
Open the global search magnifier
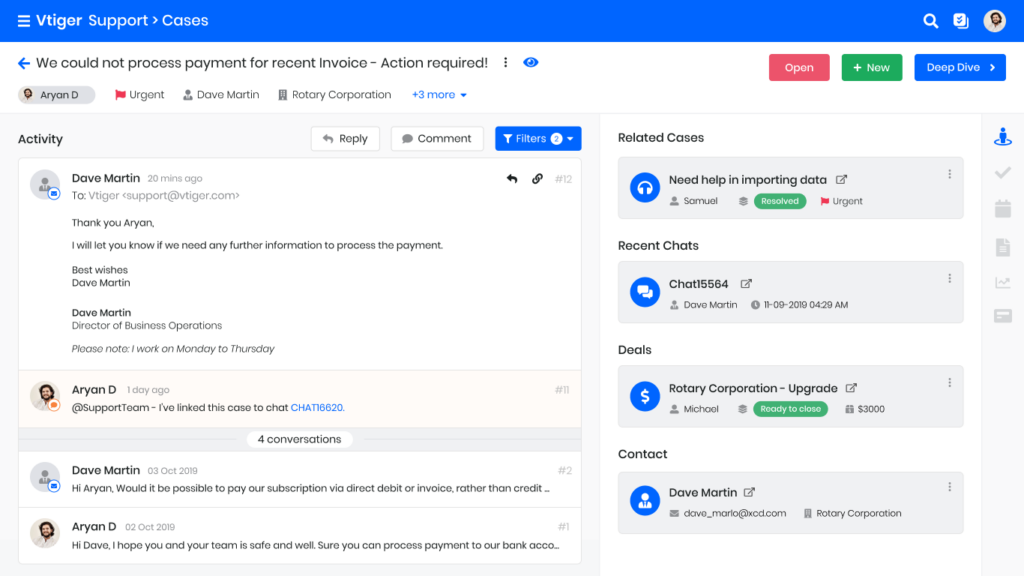coord(930,20)
